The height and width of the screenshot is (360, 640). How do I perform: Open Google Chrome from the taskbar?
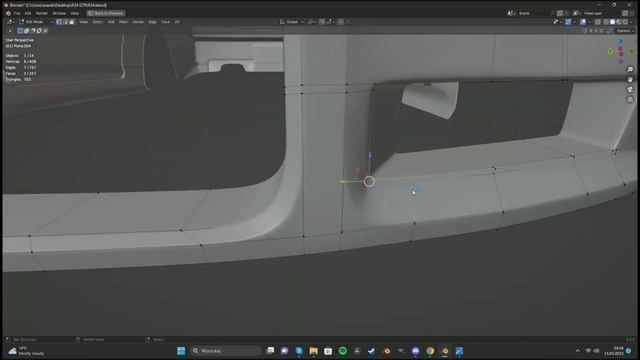[430, 351]
